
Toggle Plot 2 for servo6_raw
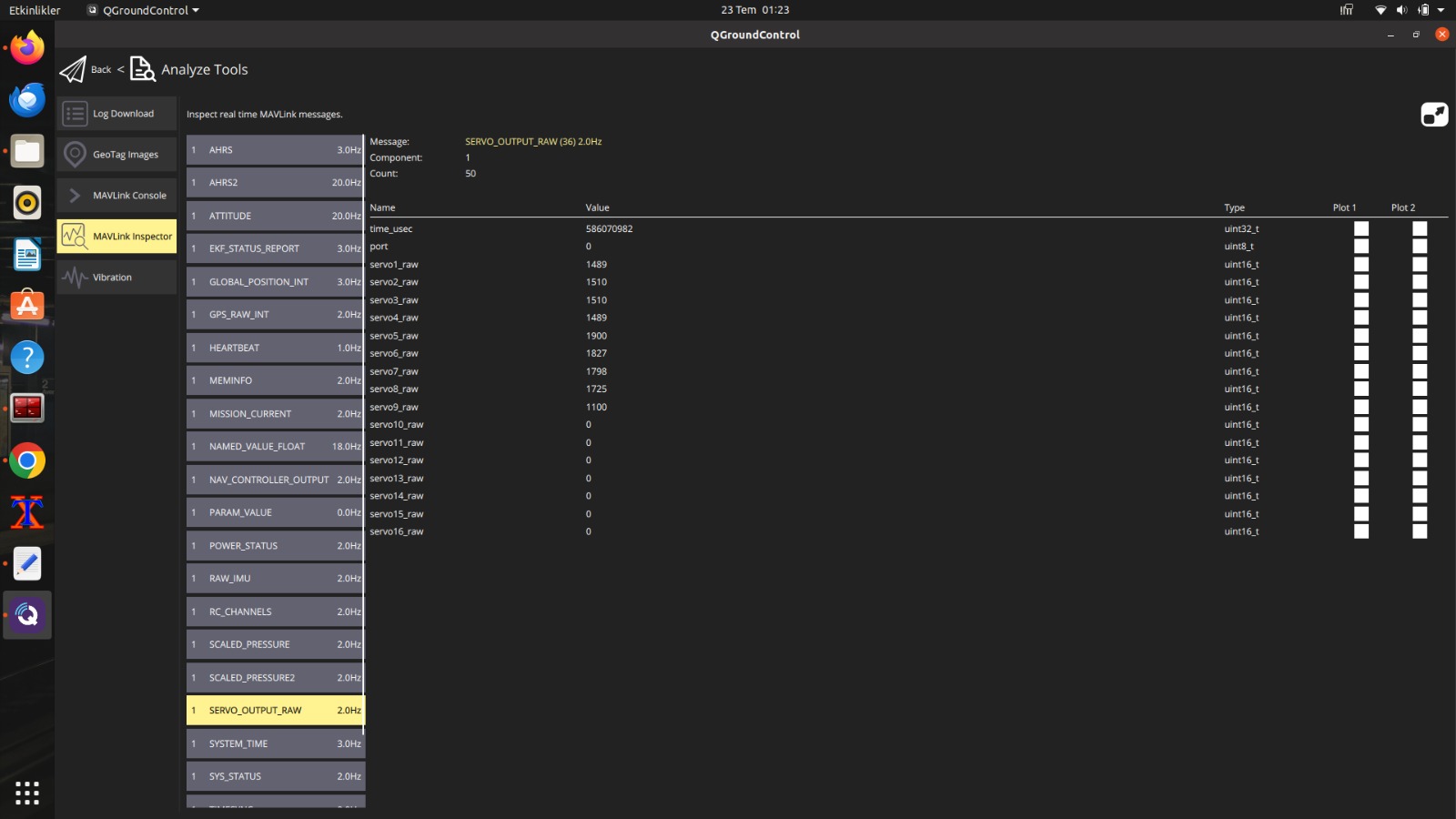pyautogui.click(x=1420, y=353)
